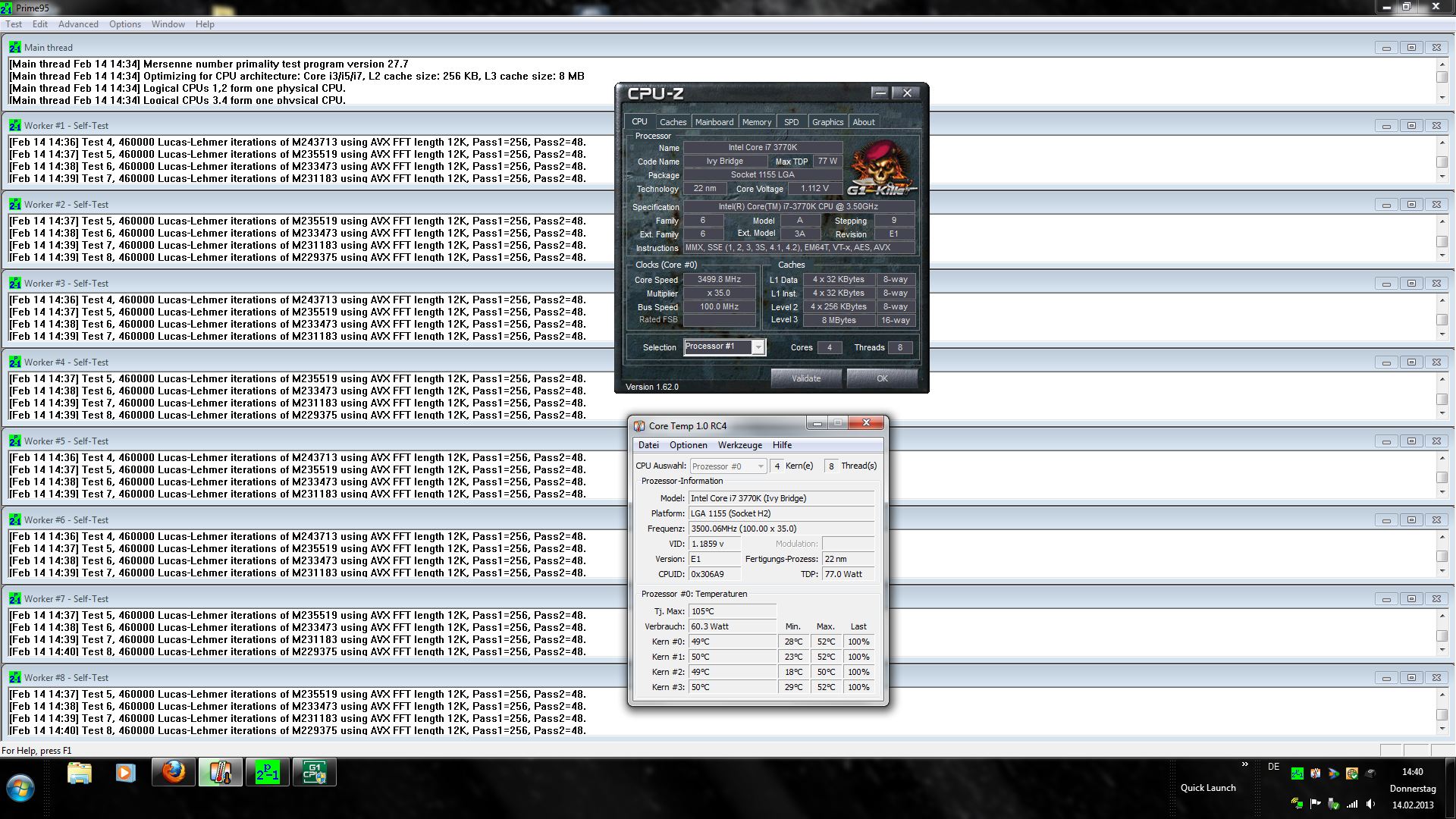This screenshot has height=819, width=1456.
Task: Click Firefox icon in the taskbar
Action: click(174, 773)
